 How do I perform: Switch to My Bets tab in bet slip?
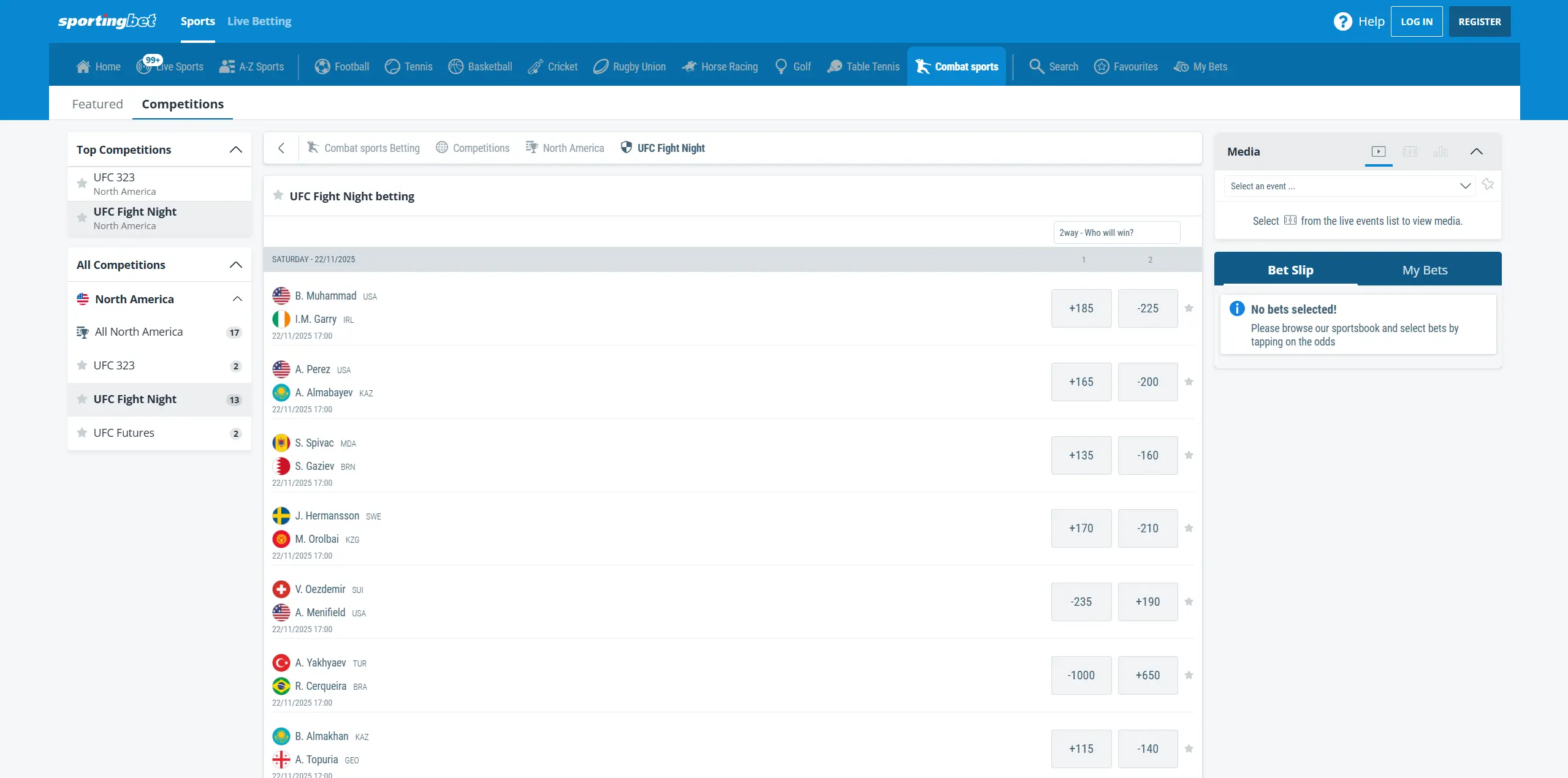(x=1425, y=270)
